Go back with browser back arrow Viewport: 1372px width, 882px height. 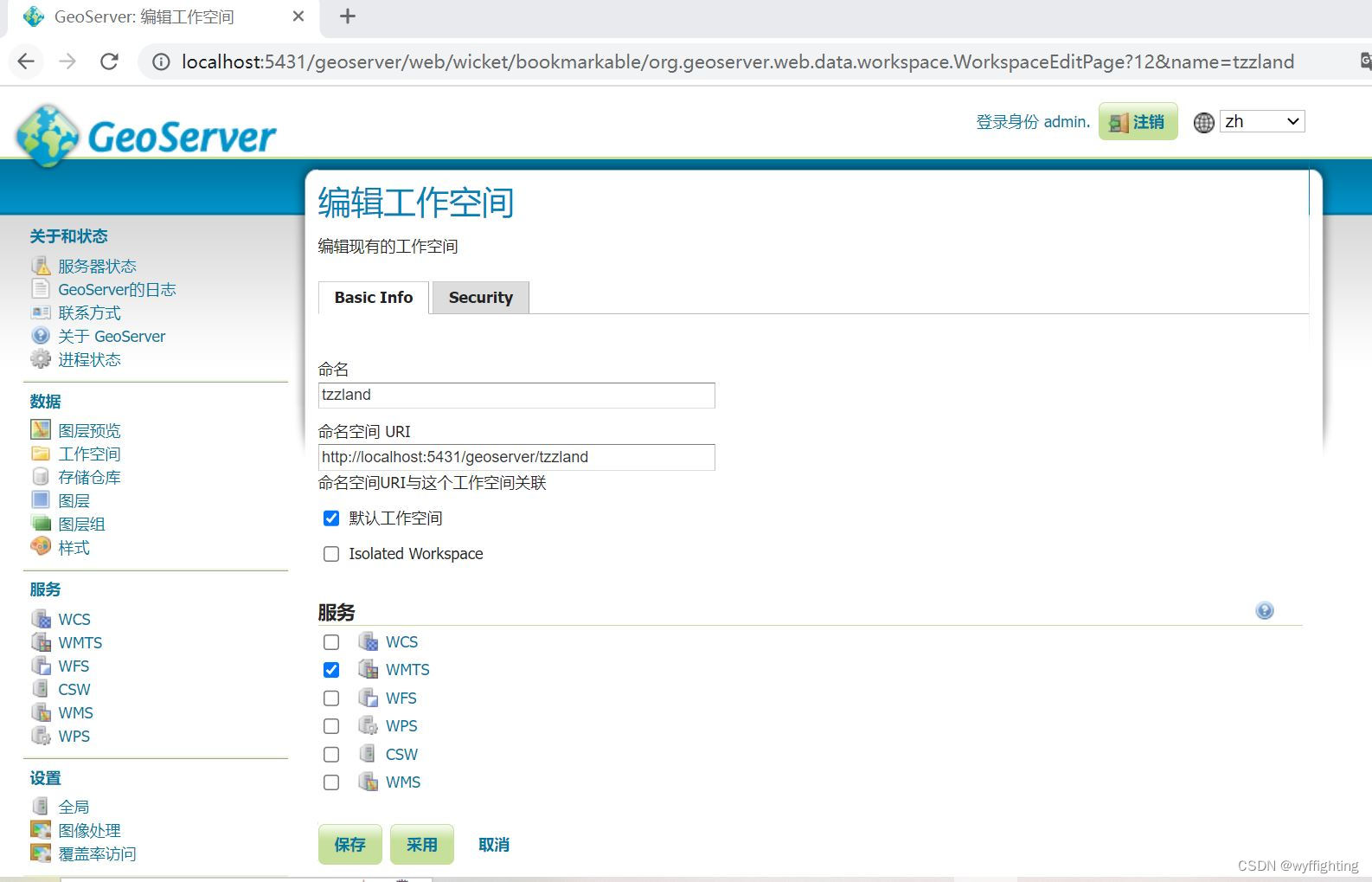[x=26, y=61]
